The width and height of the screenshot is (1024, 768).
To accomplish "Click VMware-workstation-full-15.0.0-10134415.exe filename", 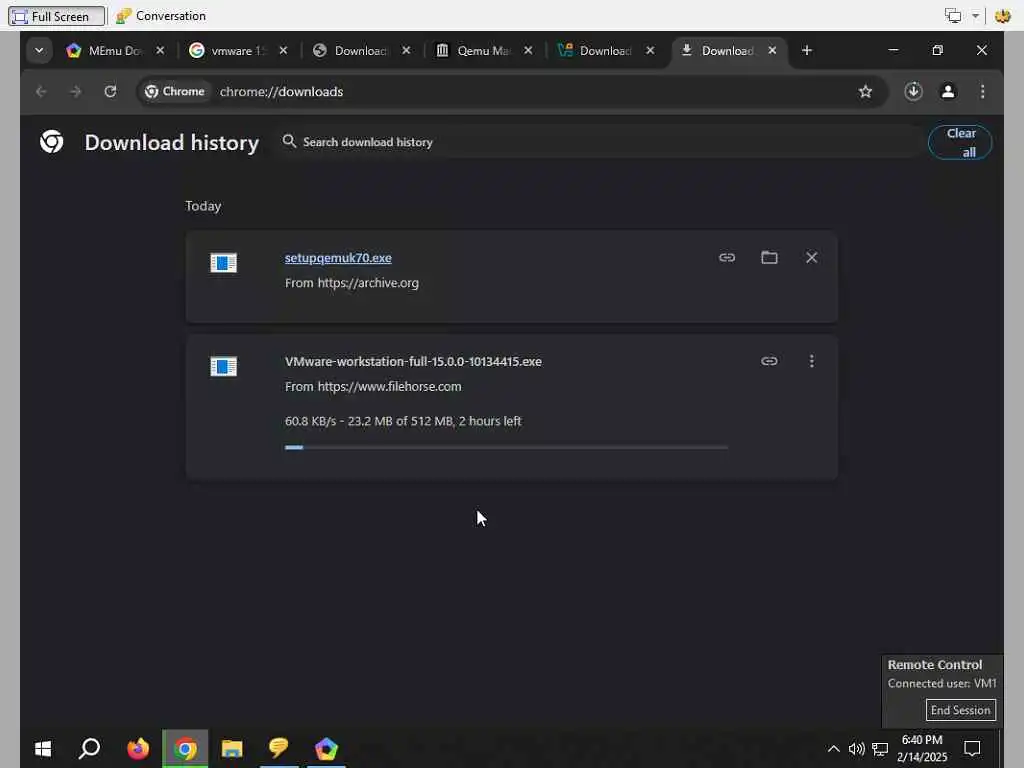I will [x=413, y=361].
